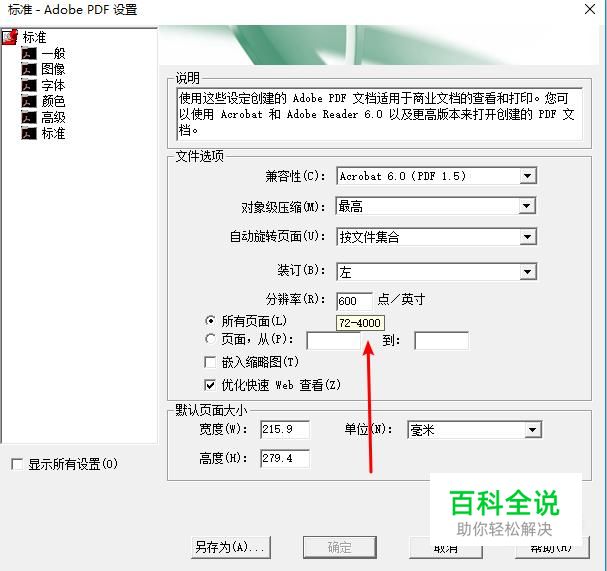This screenshot has height=571, width=607.
Task: Enable the 嵌入缩略图 checkbox
Action: 210,362
